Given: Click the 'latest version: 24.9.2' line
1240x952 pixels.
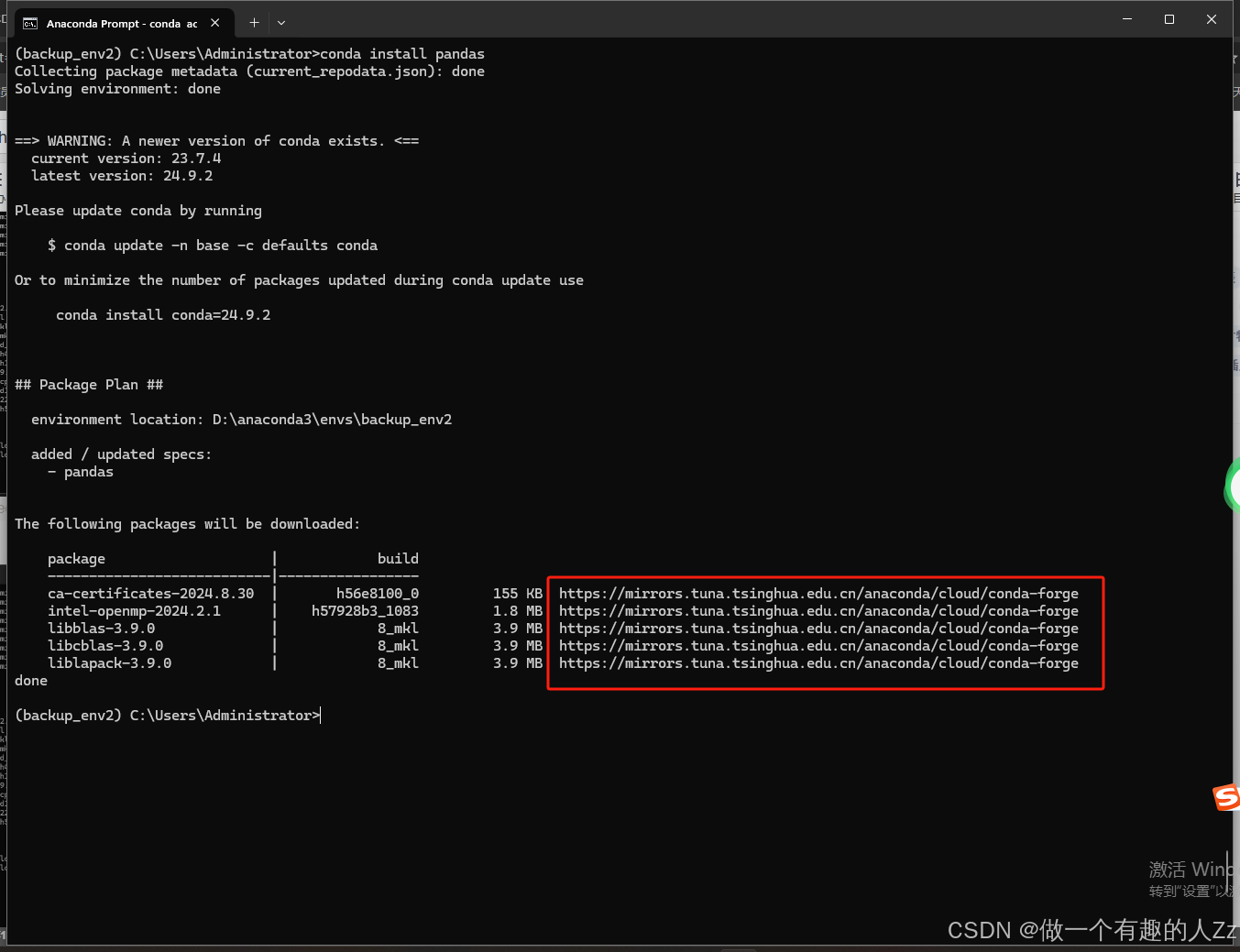Looking at the screenshot, I should tap(122, 176).
